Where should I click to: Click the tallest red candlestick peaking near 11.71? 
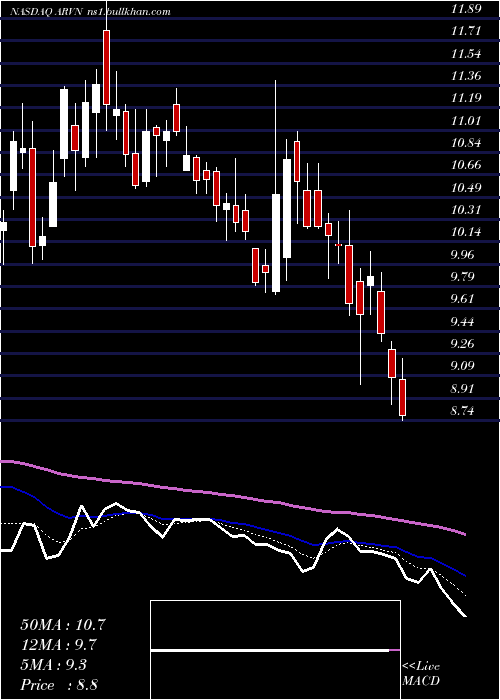click(x=106, y=67)
